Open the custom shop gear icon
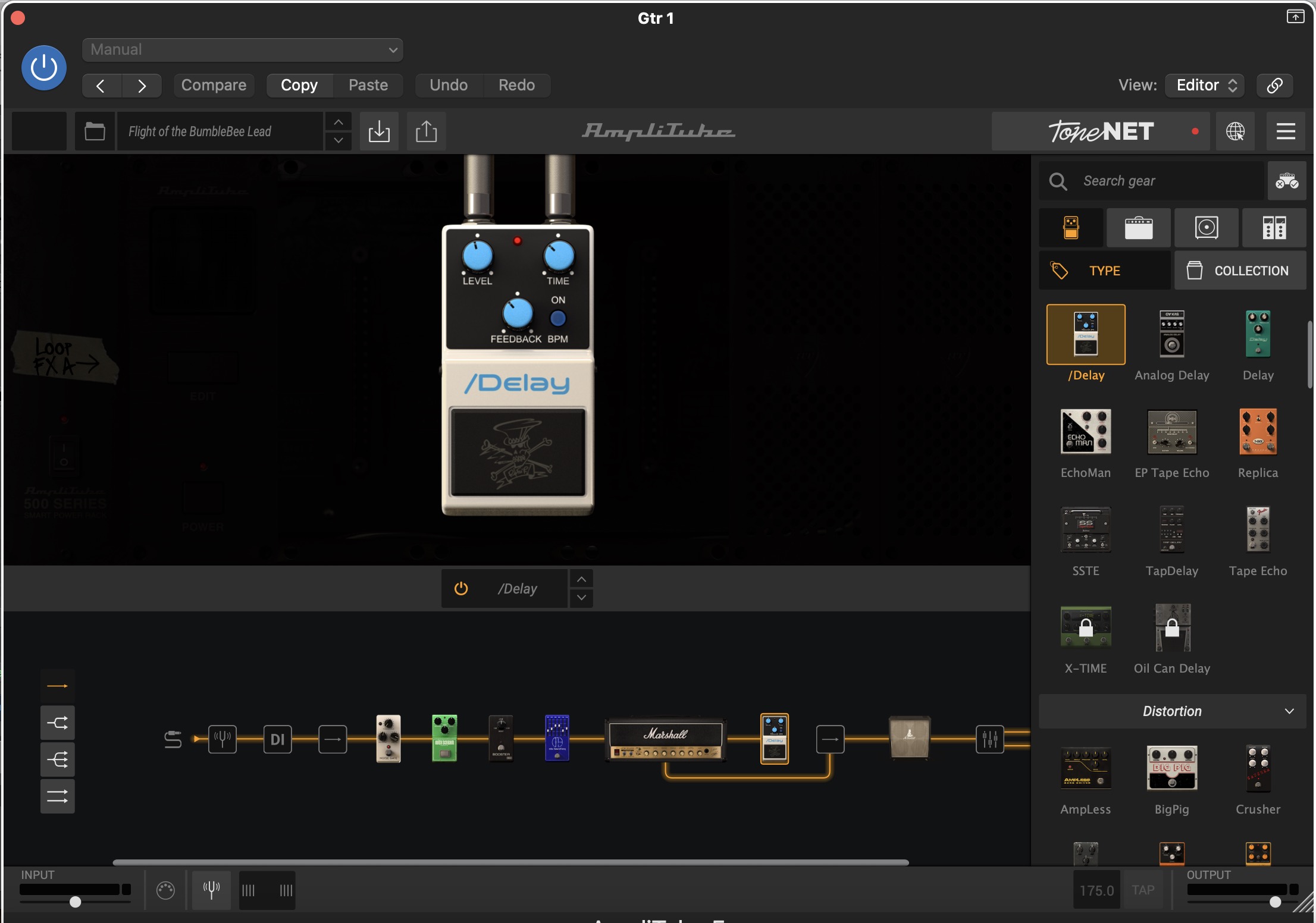 [1287, 181]
